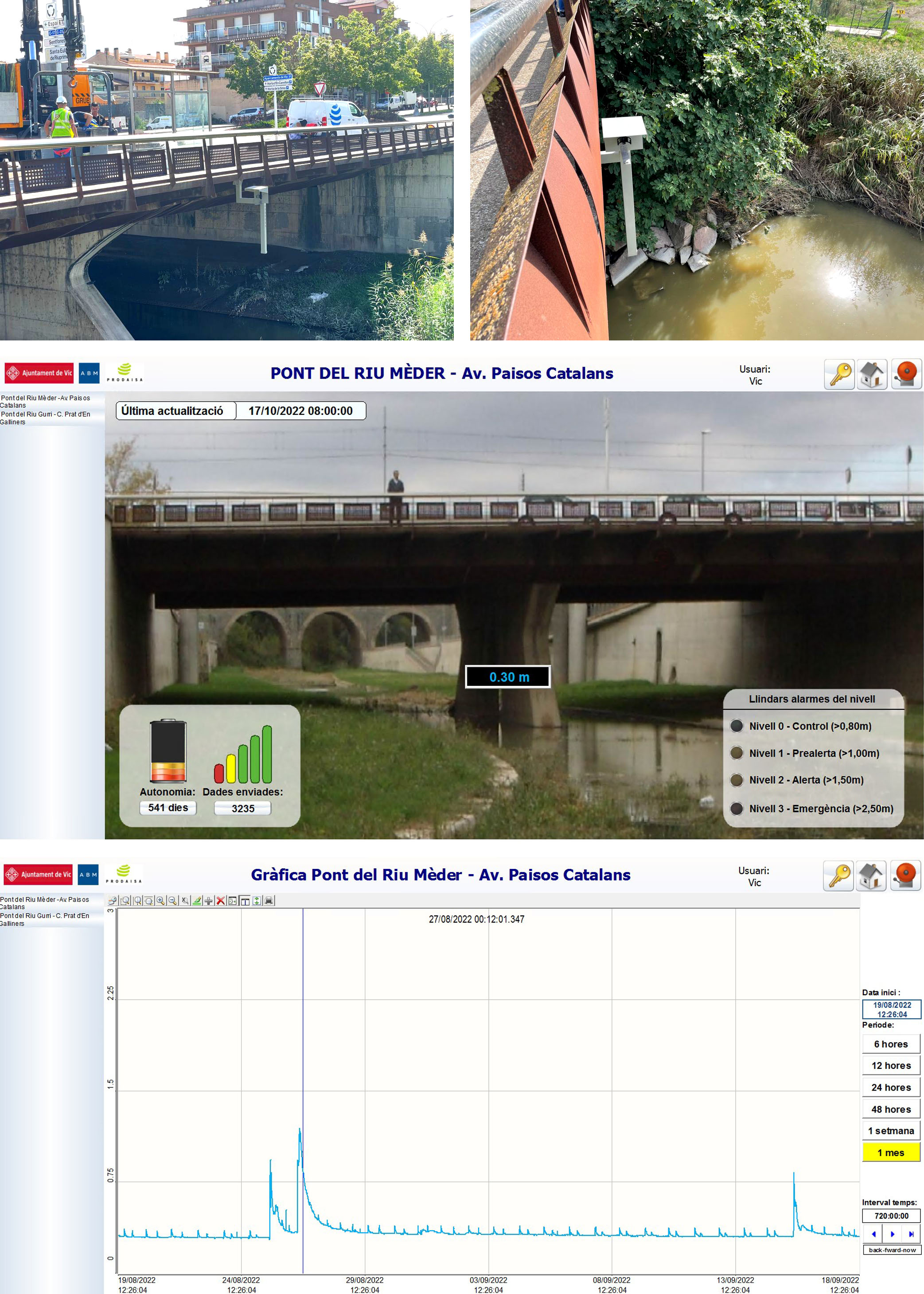The height and width of the screenshot is (1294, 924).
Task: Click the 0.30 m water level readout
Action: tap(508, 676)
